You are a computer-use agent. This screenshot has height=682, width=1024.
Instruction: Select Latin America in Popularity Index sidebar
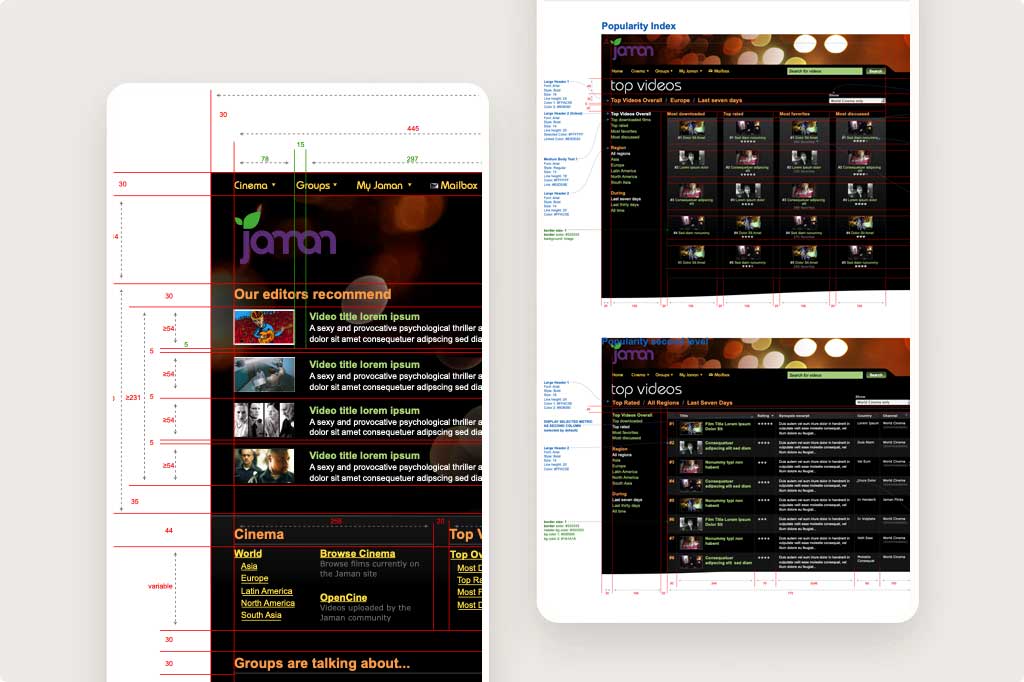tap(624, 170)
